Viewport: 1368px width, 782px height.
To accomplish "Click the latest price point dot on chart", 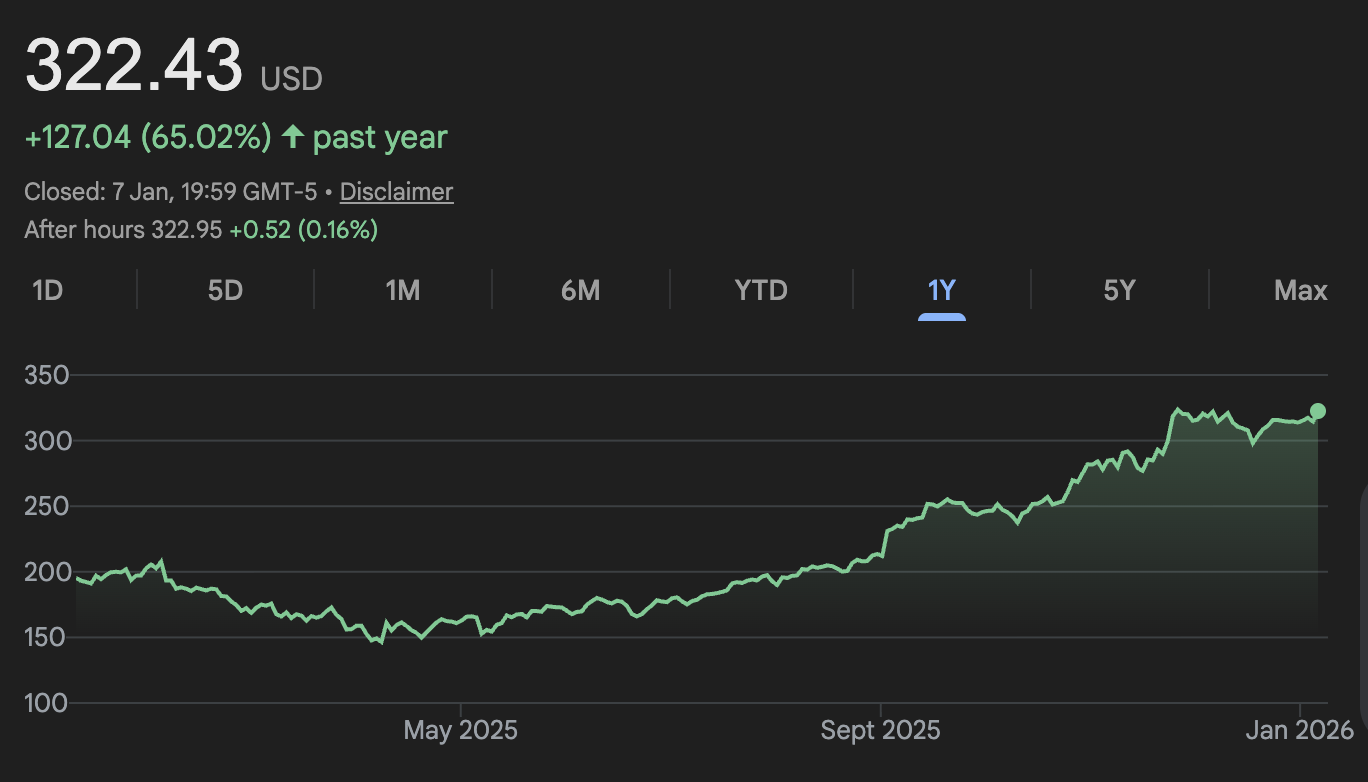I will click(1317, 410).
